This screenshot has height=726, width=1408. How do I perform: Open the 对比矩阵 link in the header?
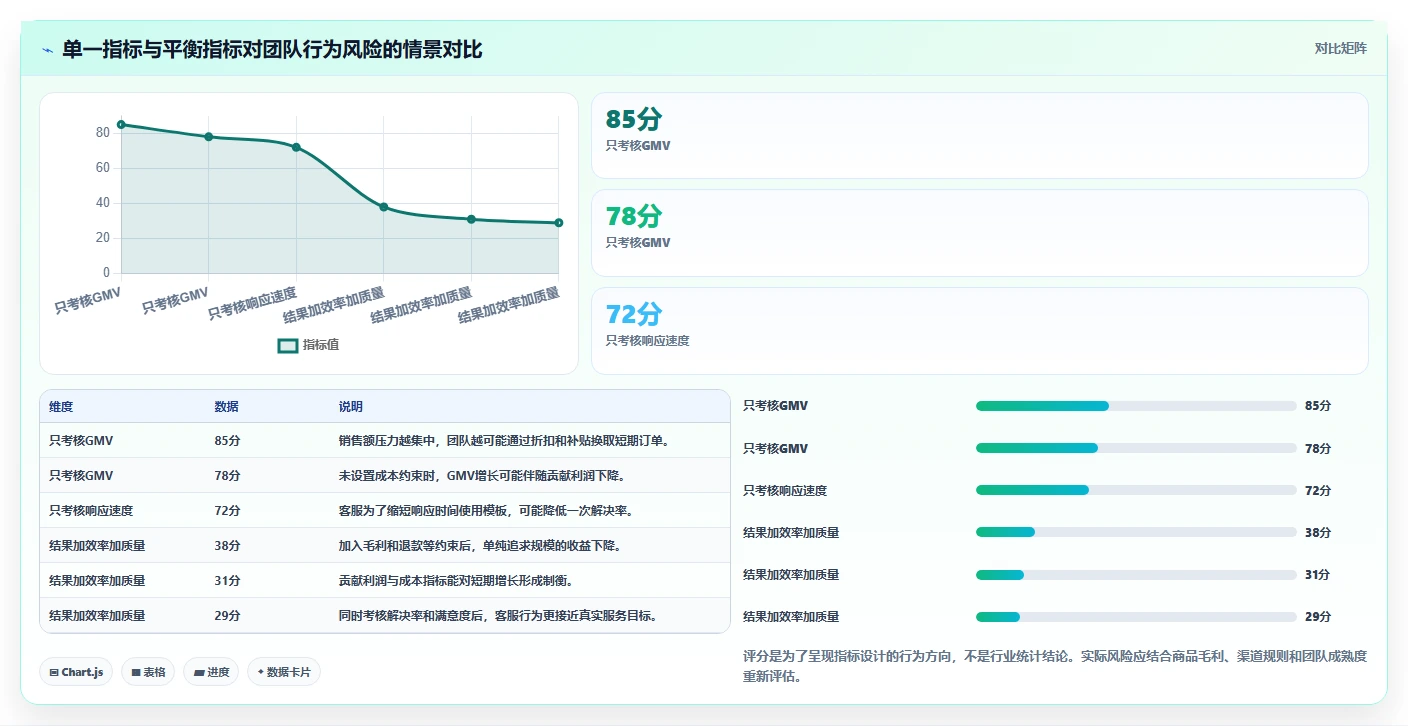1340,48
